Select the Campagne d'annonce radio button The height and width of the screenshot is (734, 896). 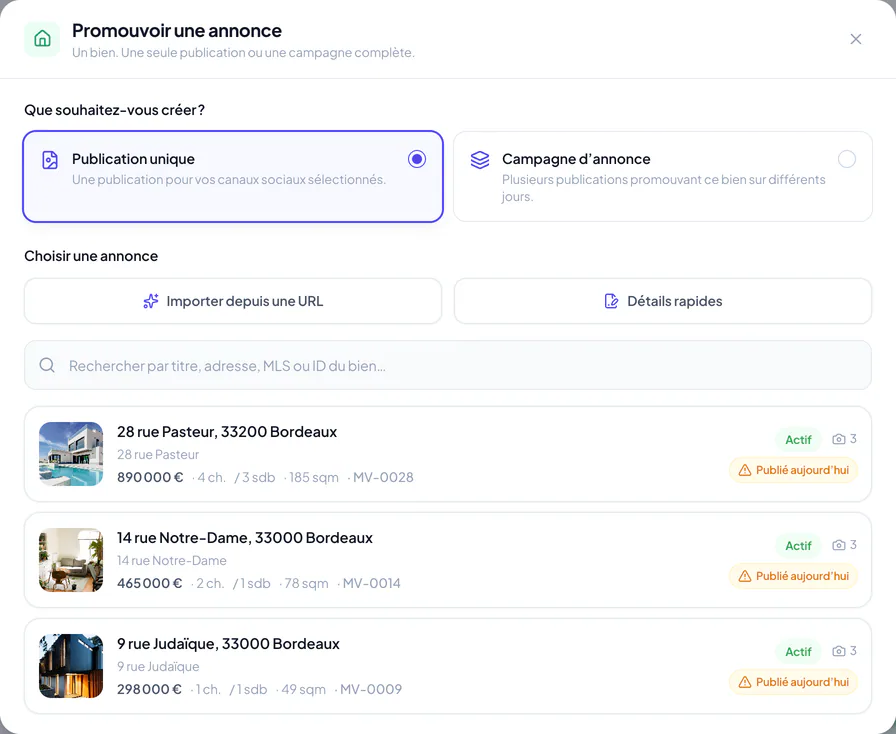(x=846, y=159)
